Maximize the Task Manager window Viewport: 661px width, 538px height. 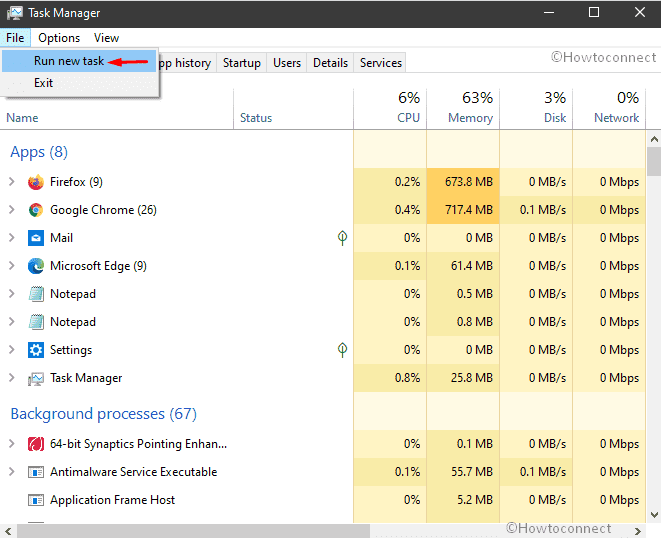pyautogui.click(x=594, y=13)
